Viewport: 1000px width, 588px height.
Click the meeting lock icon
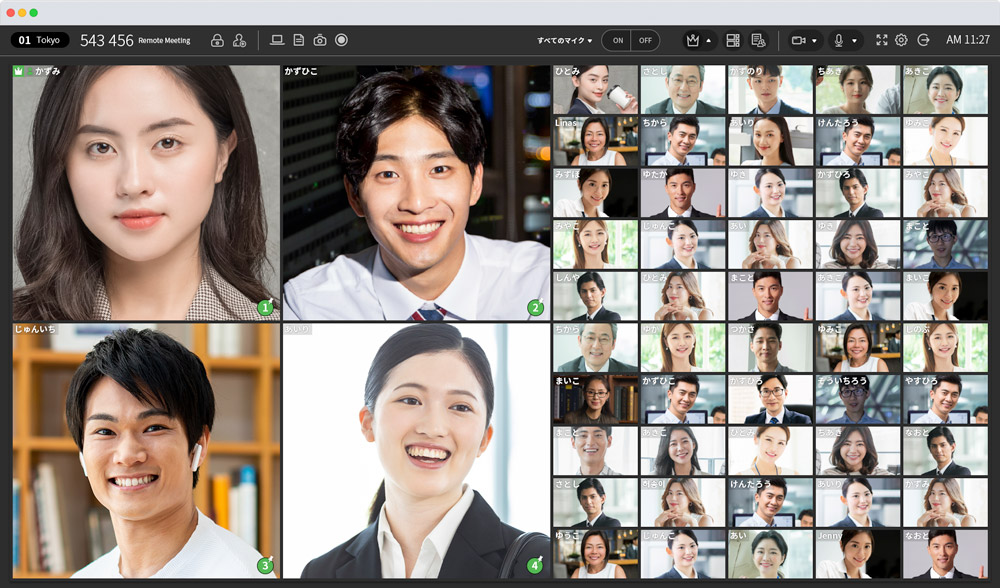(217, 40)
